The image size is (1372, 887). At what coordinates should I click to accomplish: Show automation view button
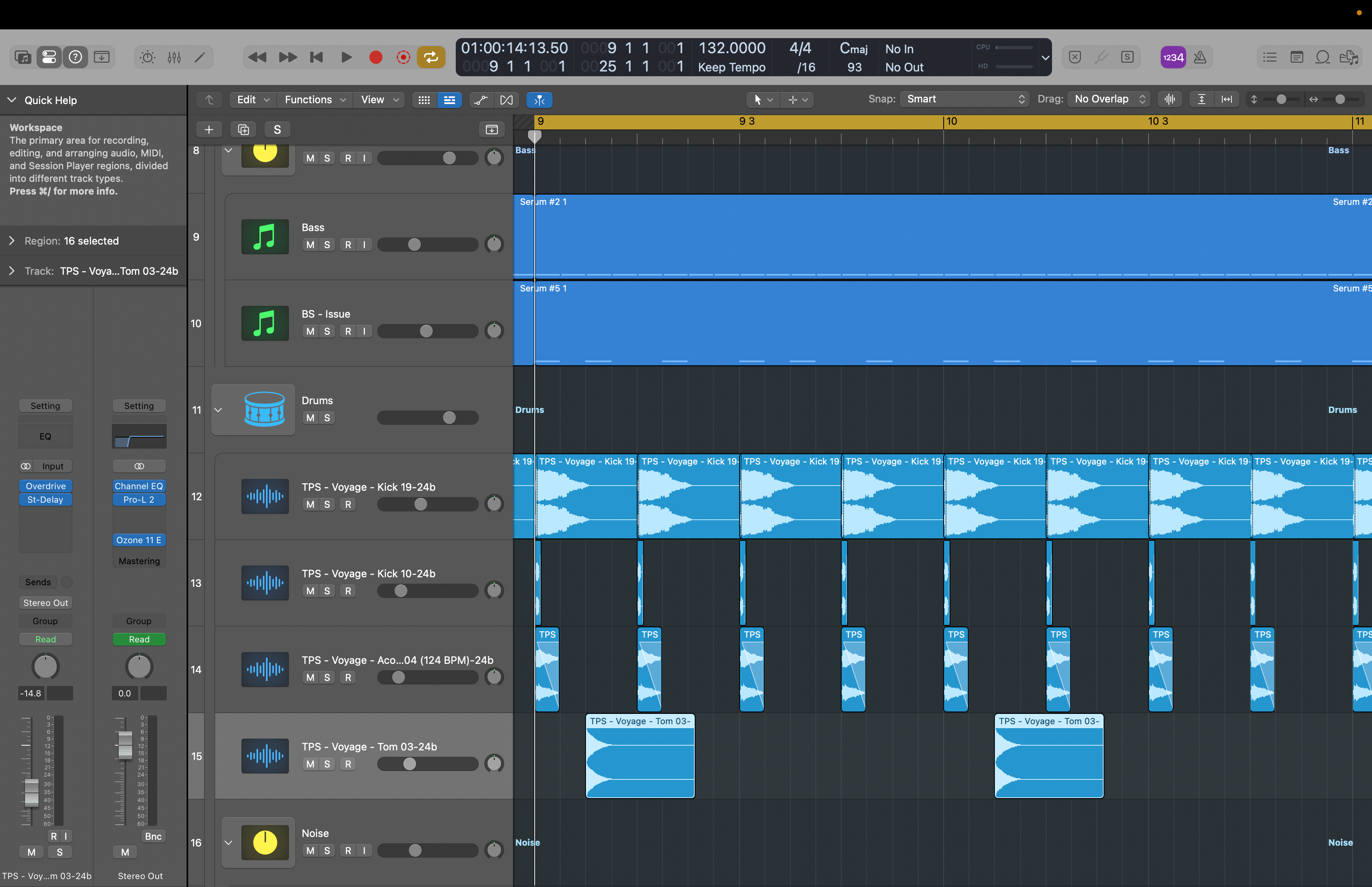click(480, 100)
